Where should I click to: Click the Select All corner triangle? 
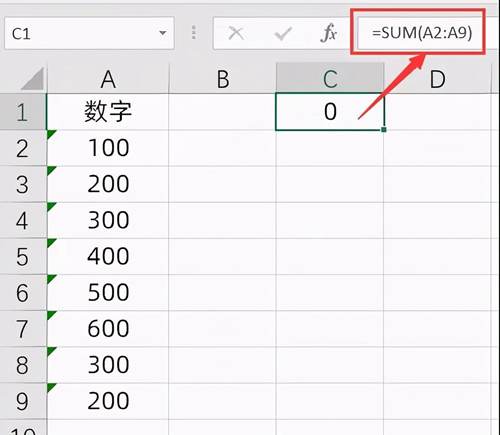click(x=33, y=79)
